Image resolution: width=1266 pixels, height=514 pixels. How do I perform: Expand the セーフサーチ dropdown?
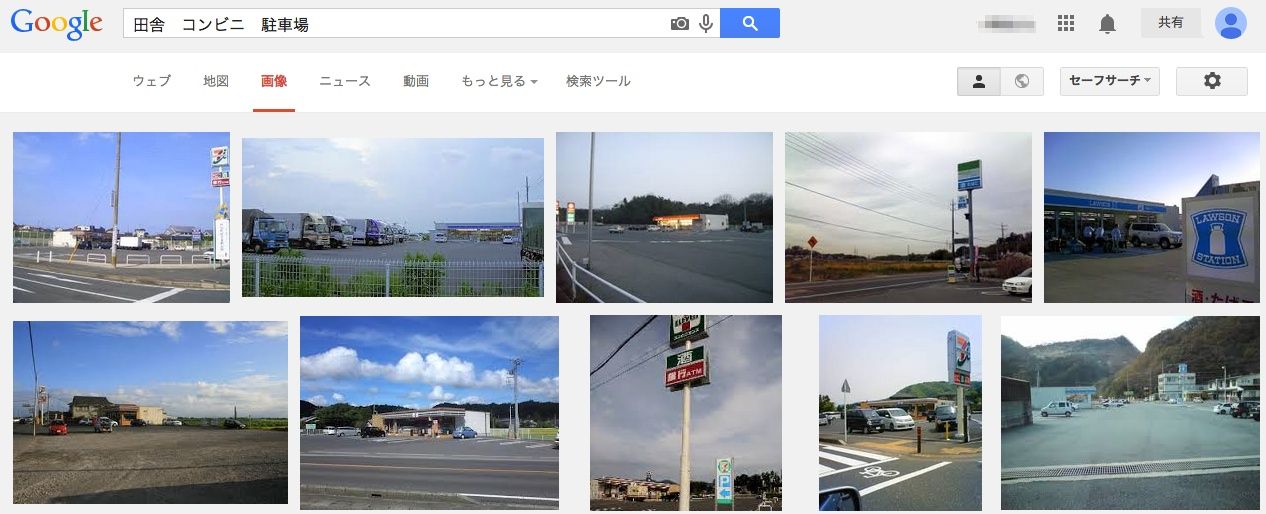(1110, 81)
